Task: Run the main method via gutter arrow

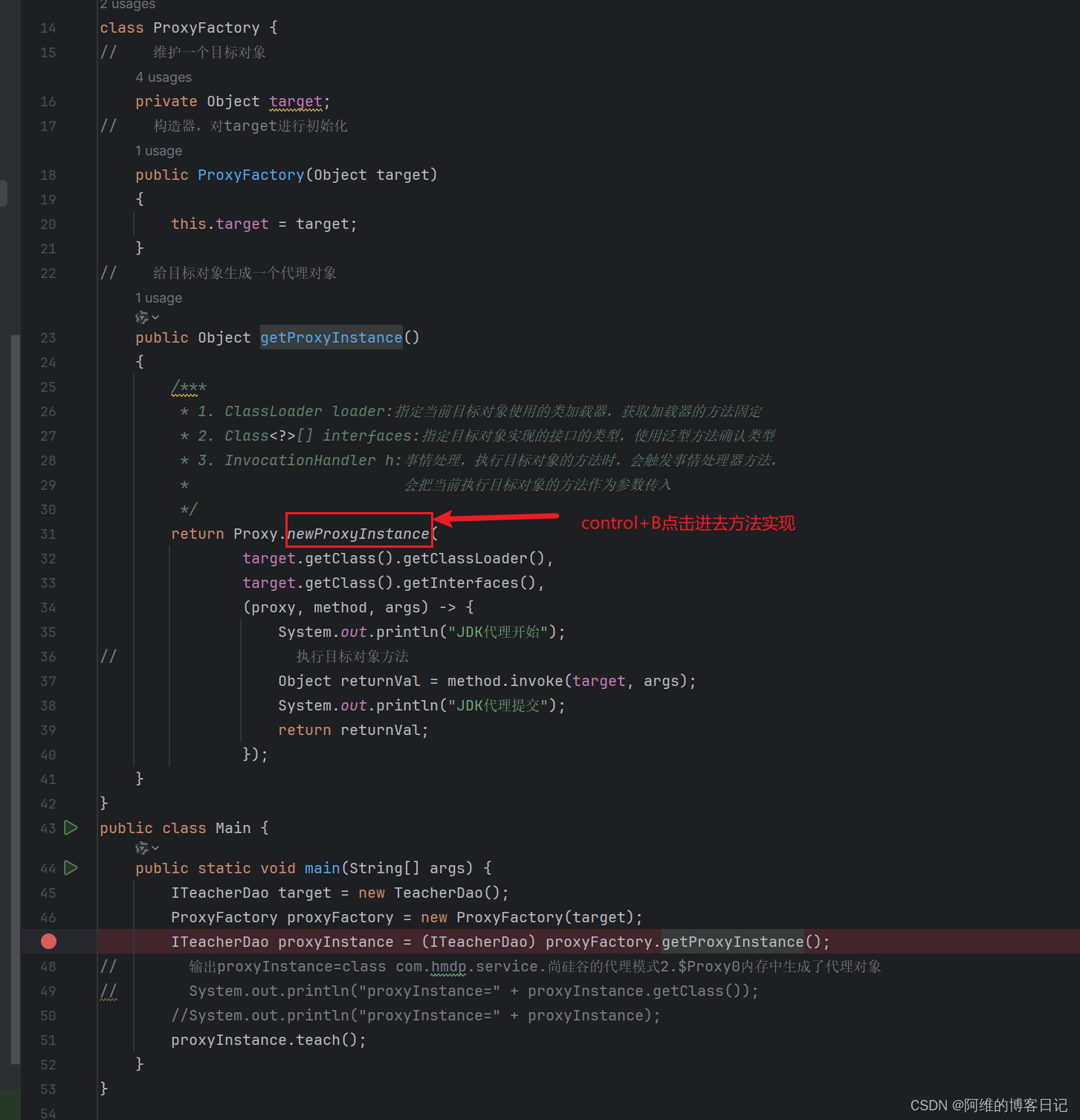Action: tap(71, 867)
